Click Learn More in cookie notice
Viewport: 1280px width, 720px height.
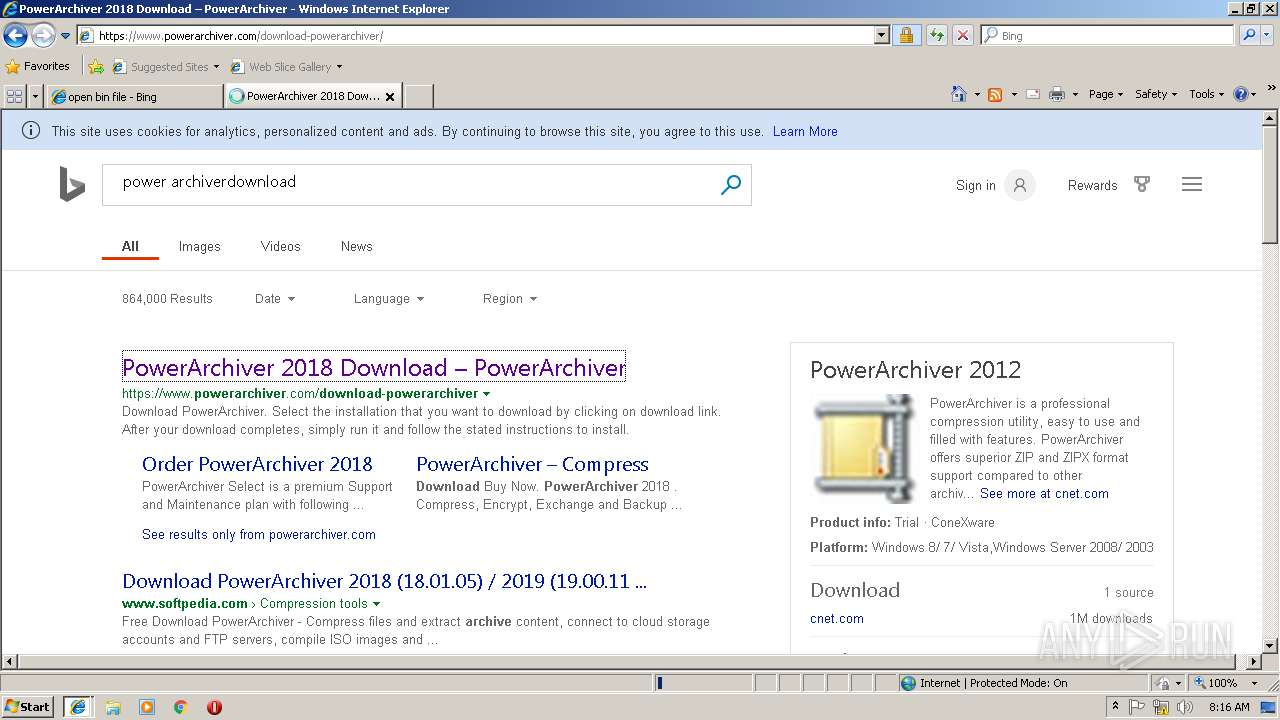tap(805, 131)
